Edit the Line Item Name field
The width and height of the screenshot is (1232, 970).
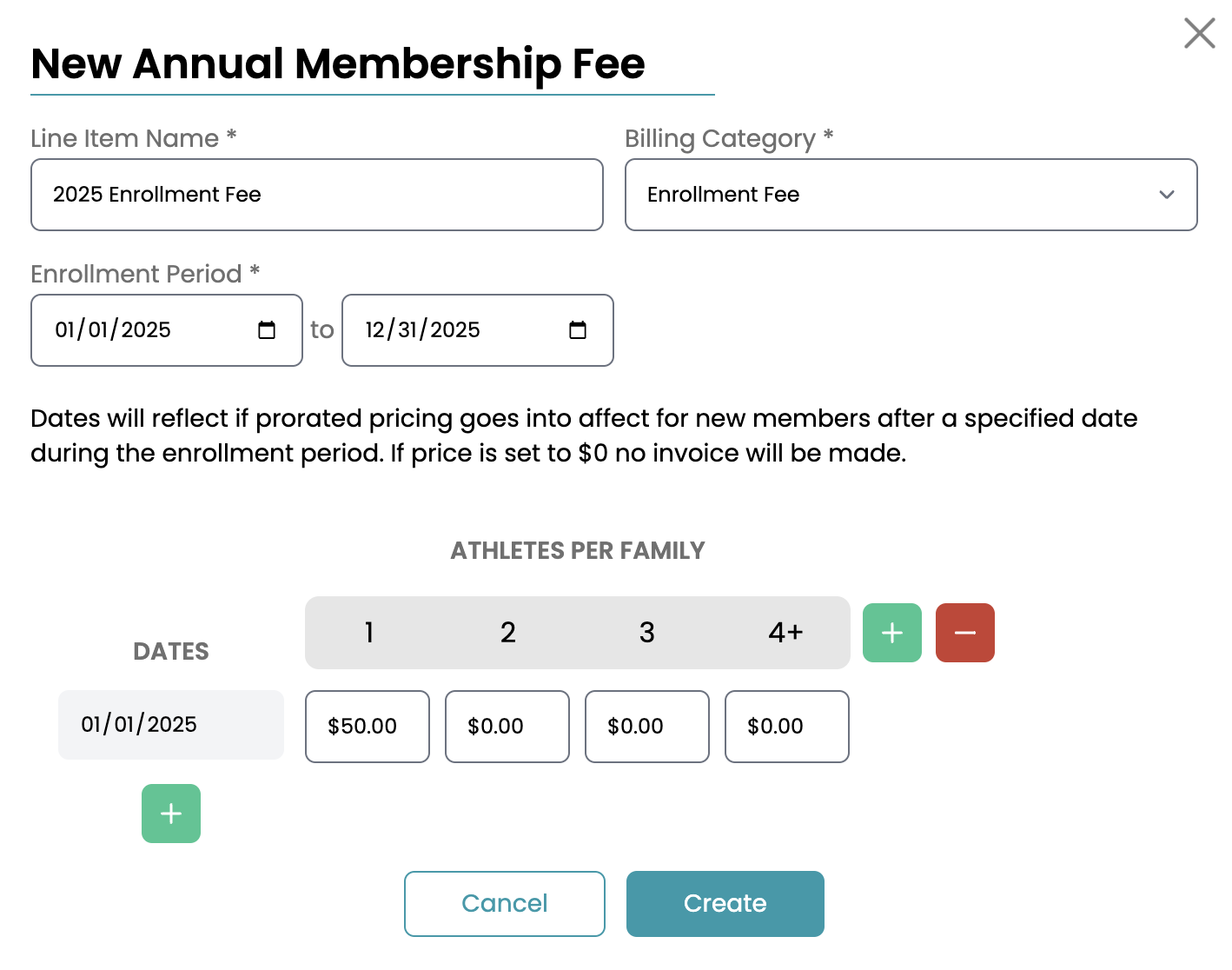pos(316,195)
